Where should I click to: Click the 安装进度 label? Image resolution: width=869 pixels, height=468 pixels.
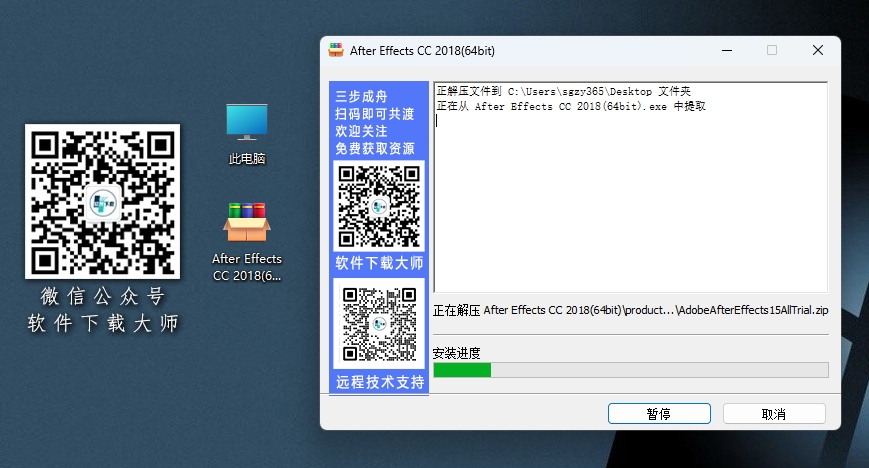tap(456, 353)
